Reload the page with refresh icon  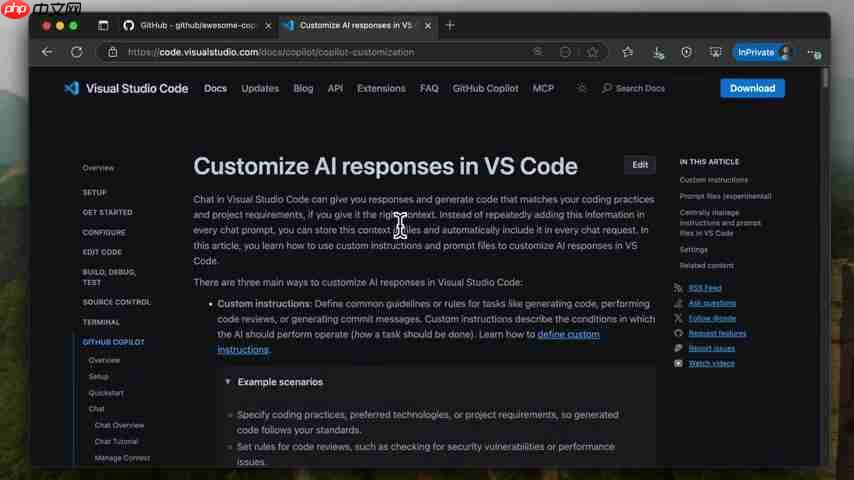tap(76, 52)
